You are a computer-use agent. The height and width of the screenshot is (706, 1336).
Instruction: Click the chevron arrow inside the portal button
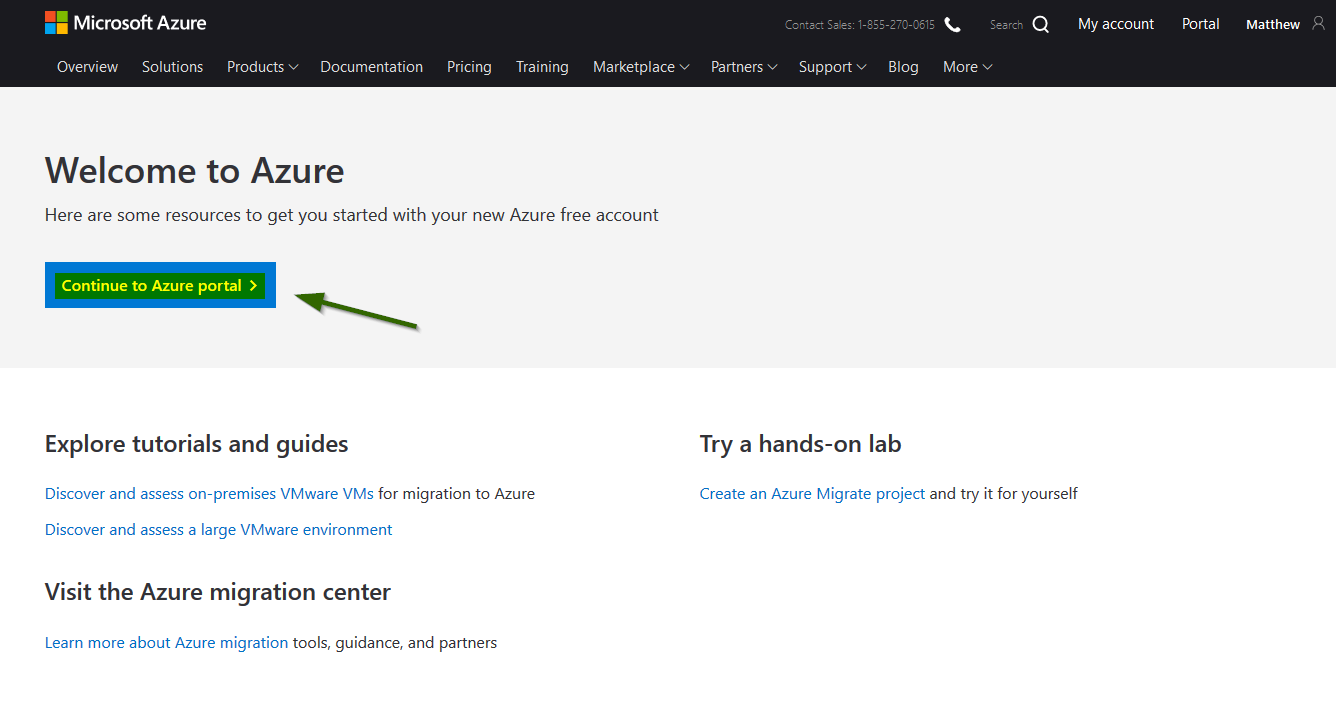pos(253,285)
